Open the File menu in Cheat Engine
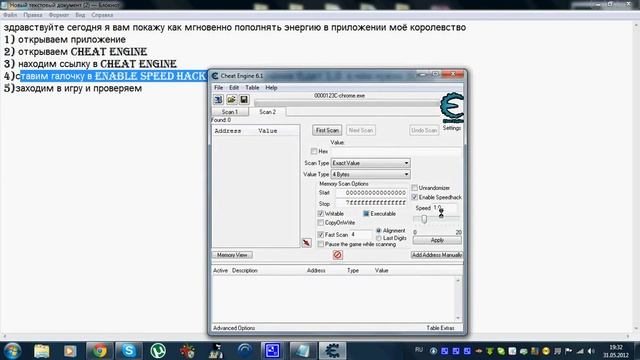The image size is (640, 360). point(219,88)
